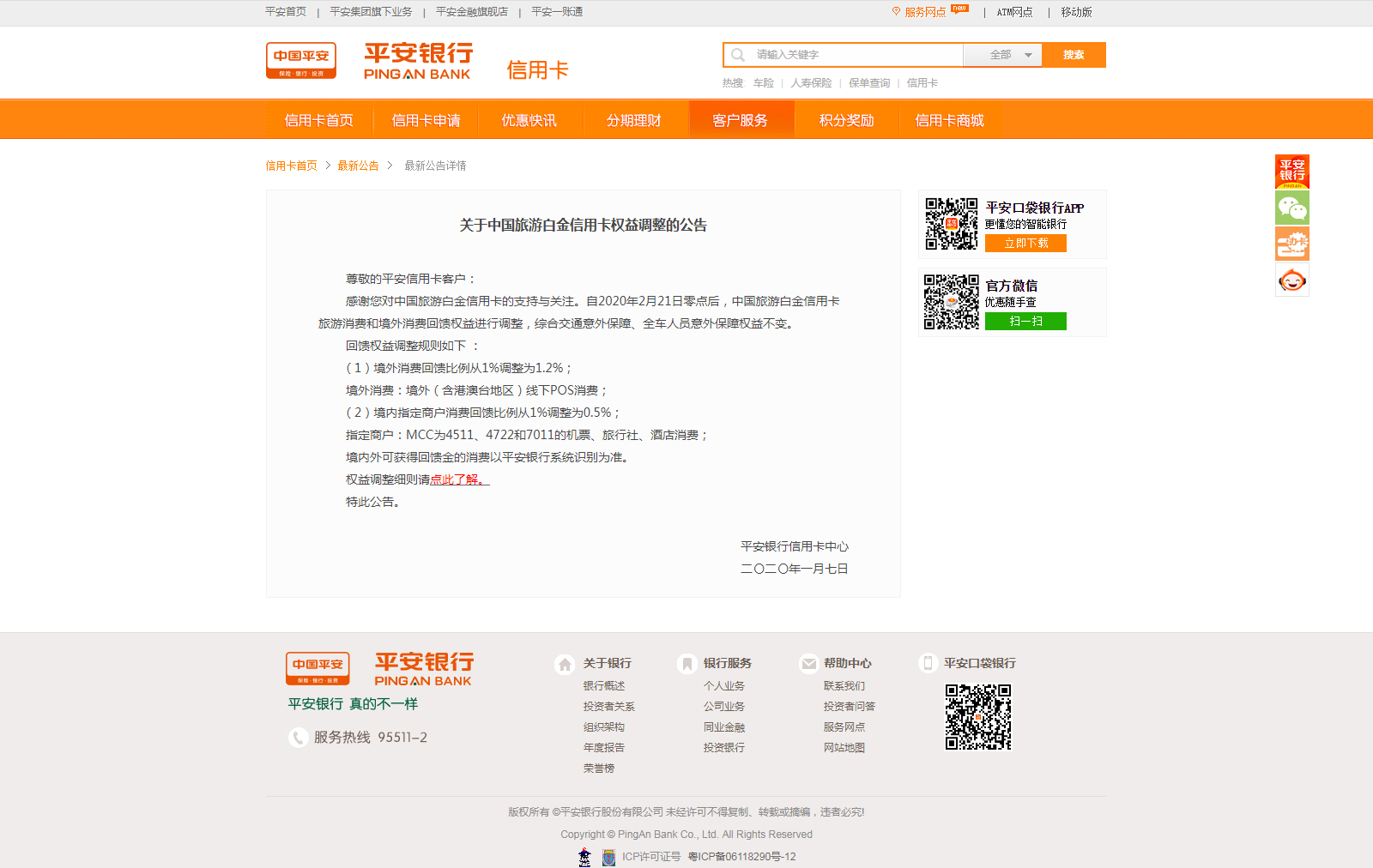
Task: Click breadcrumb 信用卡首页
Action: [x=291, y=166]
